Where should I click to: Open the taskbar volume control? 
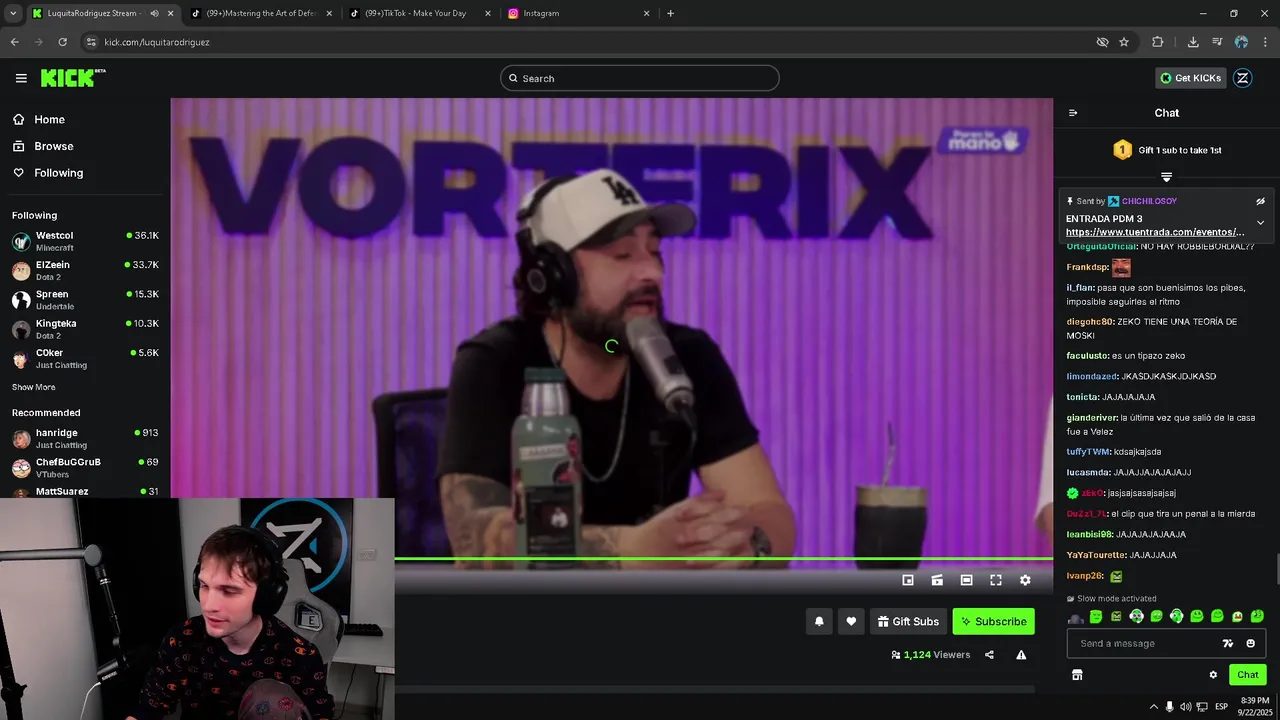click(1185, 706)
